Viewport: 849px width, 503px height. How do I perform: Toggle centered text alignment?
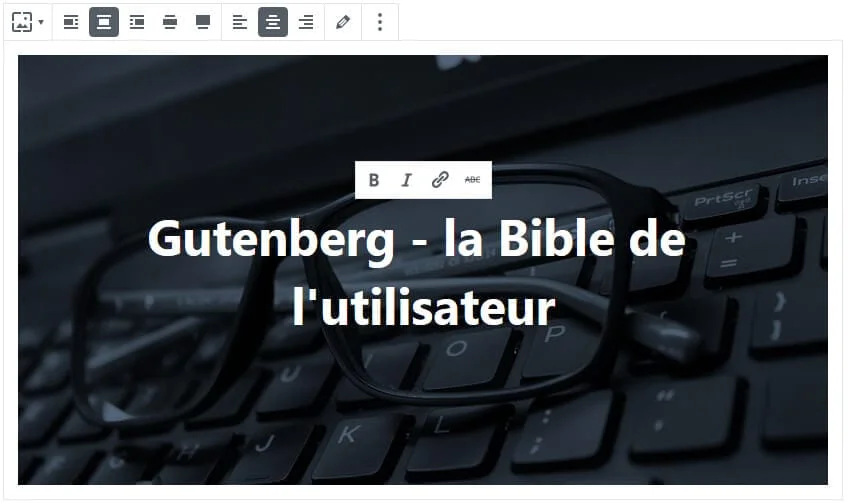point(273,22)
